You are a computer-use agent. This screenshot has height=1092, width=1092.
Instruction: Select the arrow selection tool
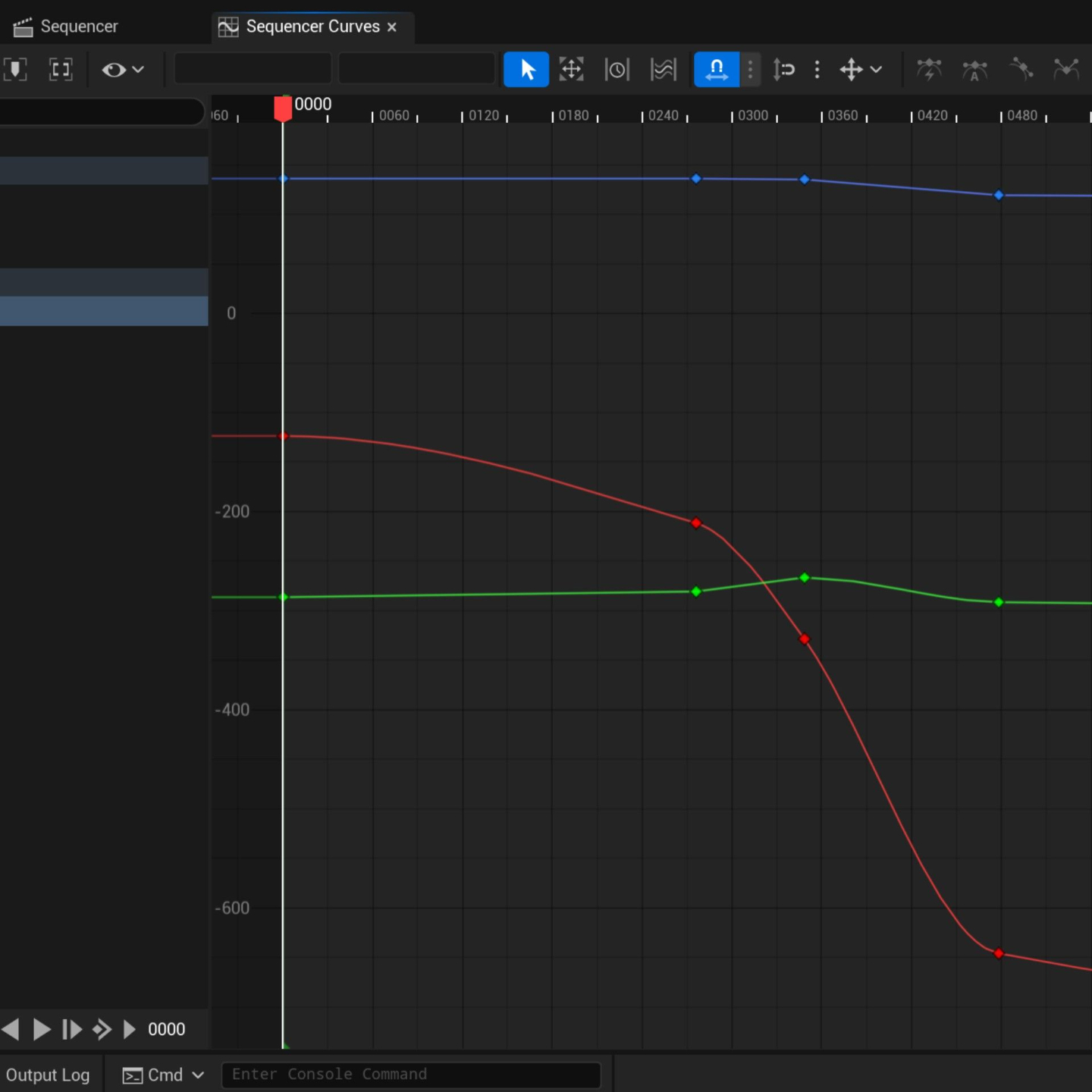coord(526,70)
